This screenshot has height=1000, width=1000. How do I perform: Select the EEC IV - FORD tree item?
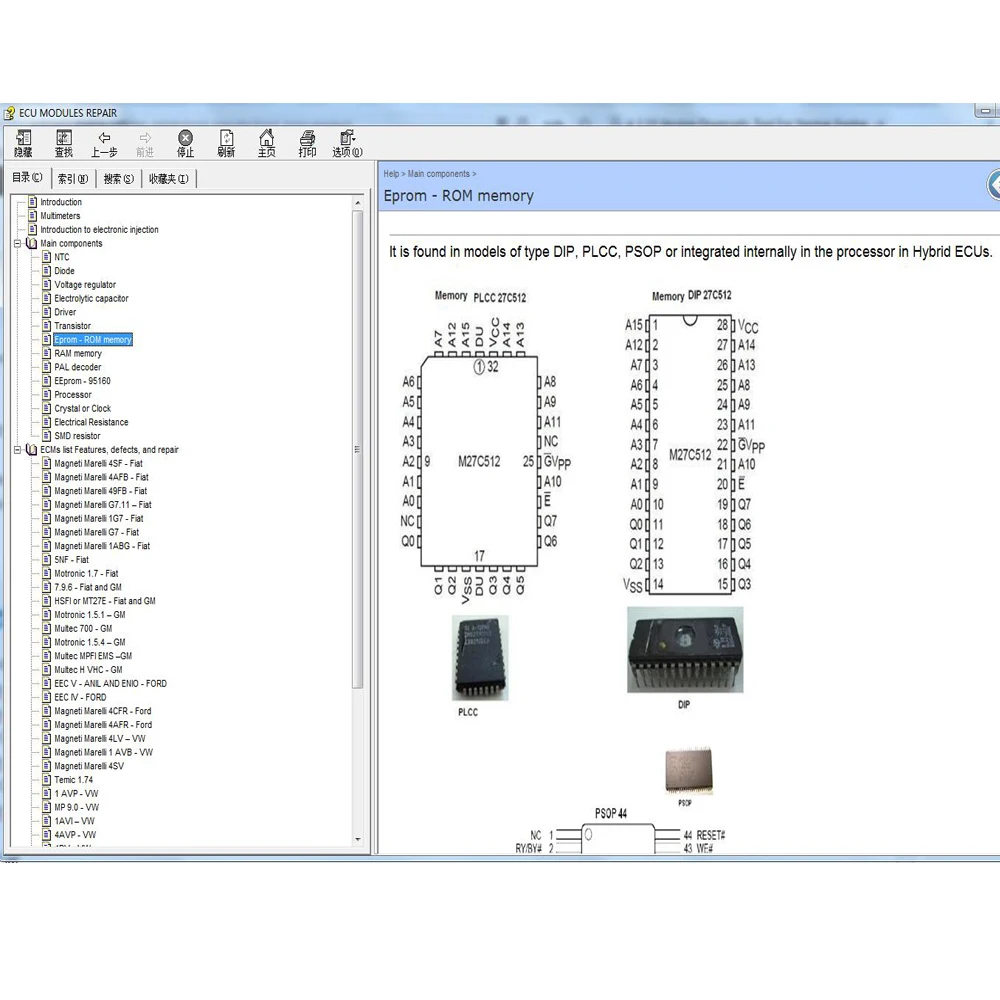[80, 697]
